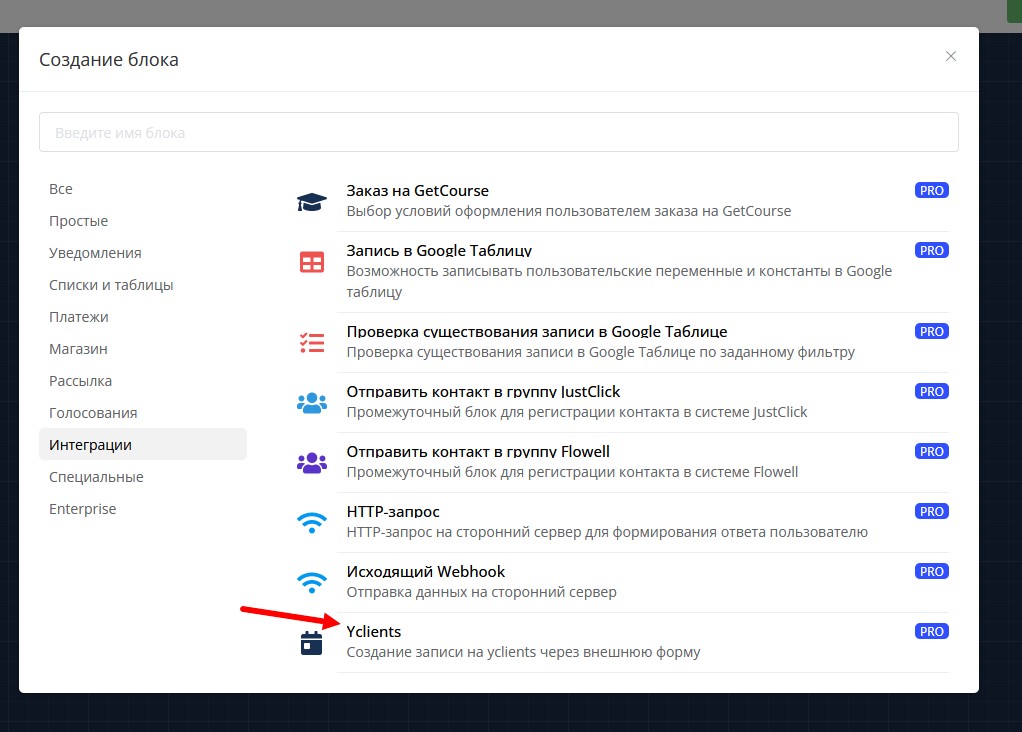The image size is (1022, 732).
Task: Select the Платежи category
Action: [x=78, y=317]
